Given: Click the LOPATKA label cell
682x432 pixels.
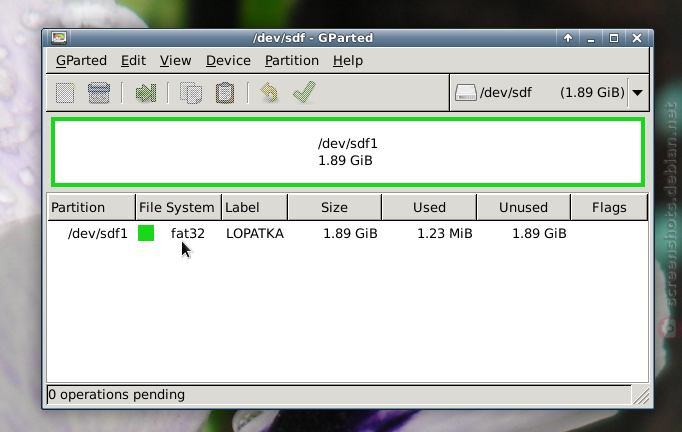Looking at the screenshot, I should (x=255, y=234).
